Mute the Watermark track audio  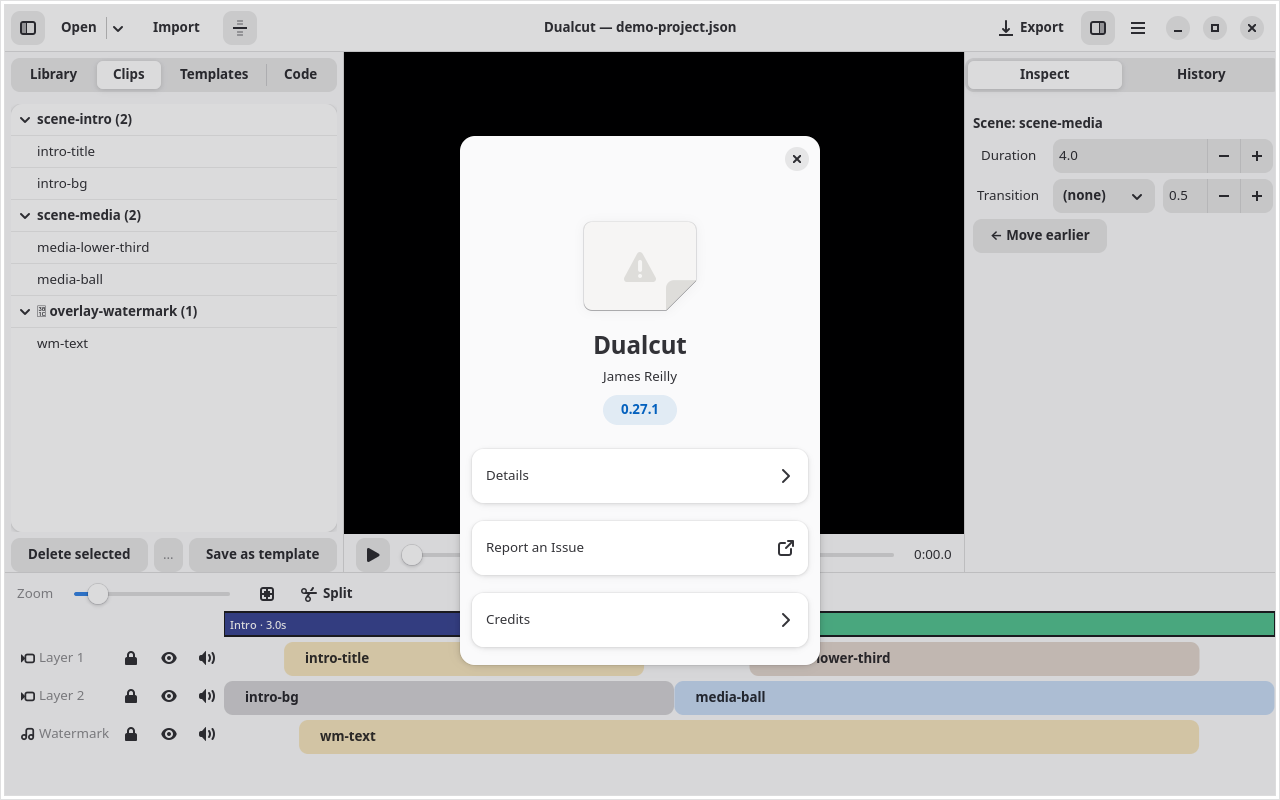pyautogui.click(x=207, y=734)
